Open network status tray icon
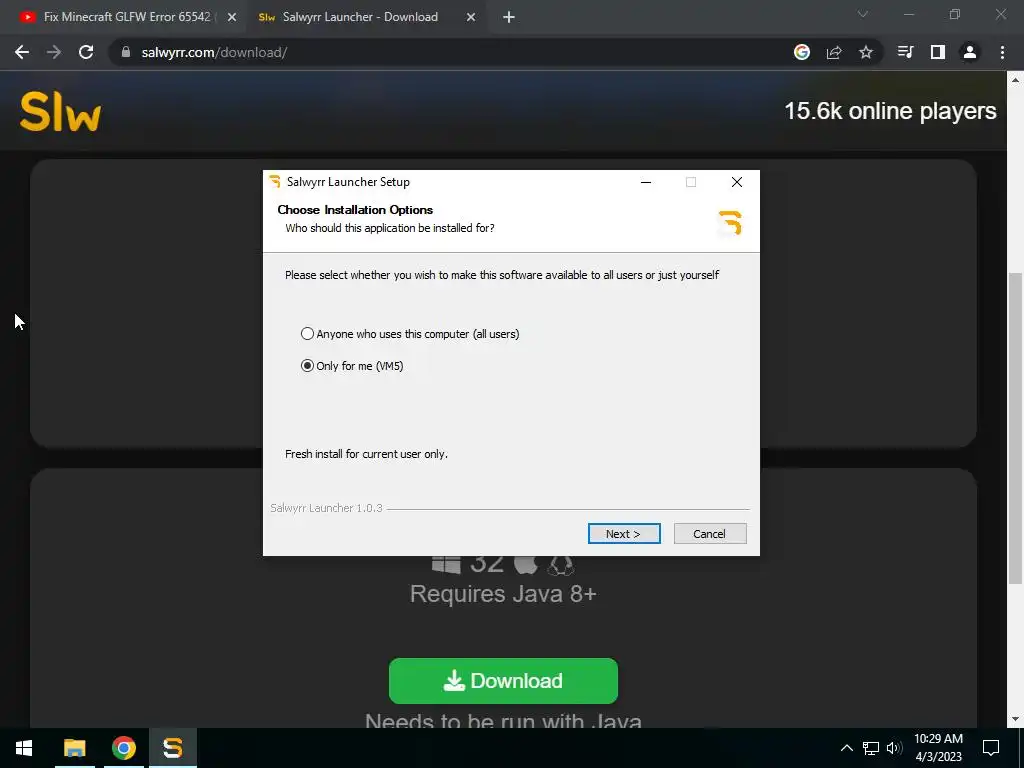The width and height of the screenshot is (1024, 768). click(x=871, y=748)
